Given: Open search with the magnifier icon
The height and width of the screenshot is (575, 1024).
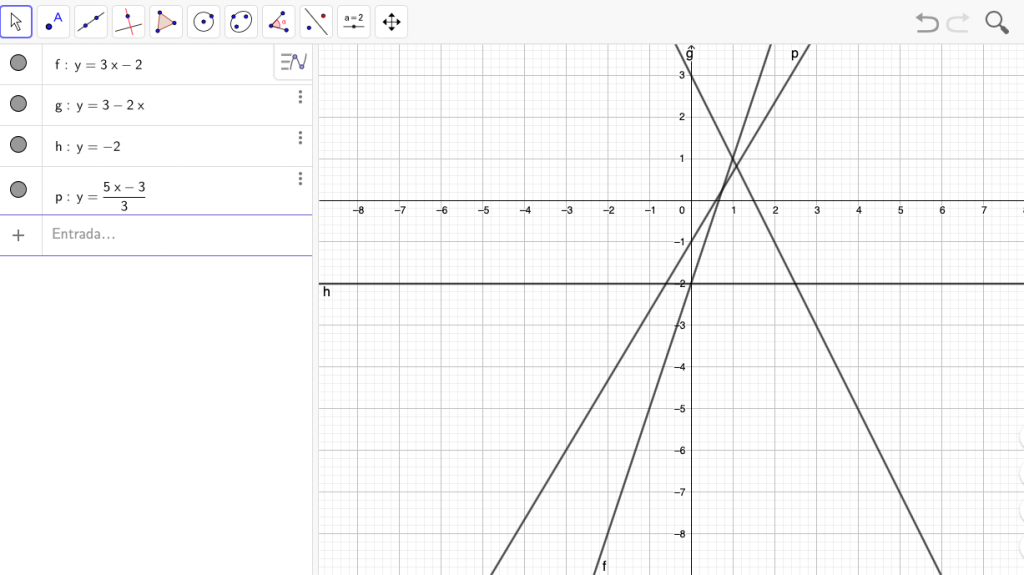Looking at the screenshot, I should click(997, 22).
